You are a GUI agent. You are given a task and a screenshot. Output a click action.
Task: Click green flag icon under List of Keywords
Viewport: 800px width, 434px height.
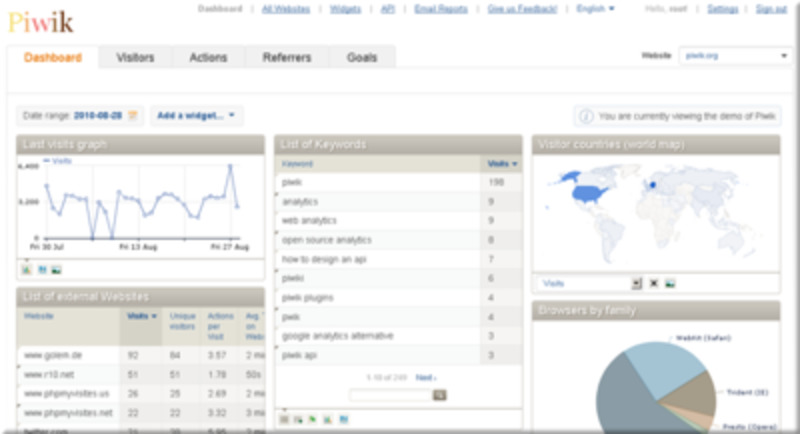(313, 419)
